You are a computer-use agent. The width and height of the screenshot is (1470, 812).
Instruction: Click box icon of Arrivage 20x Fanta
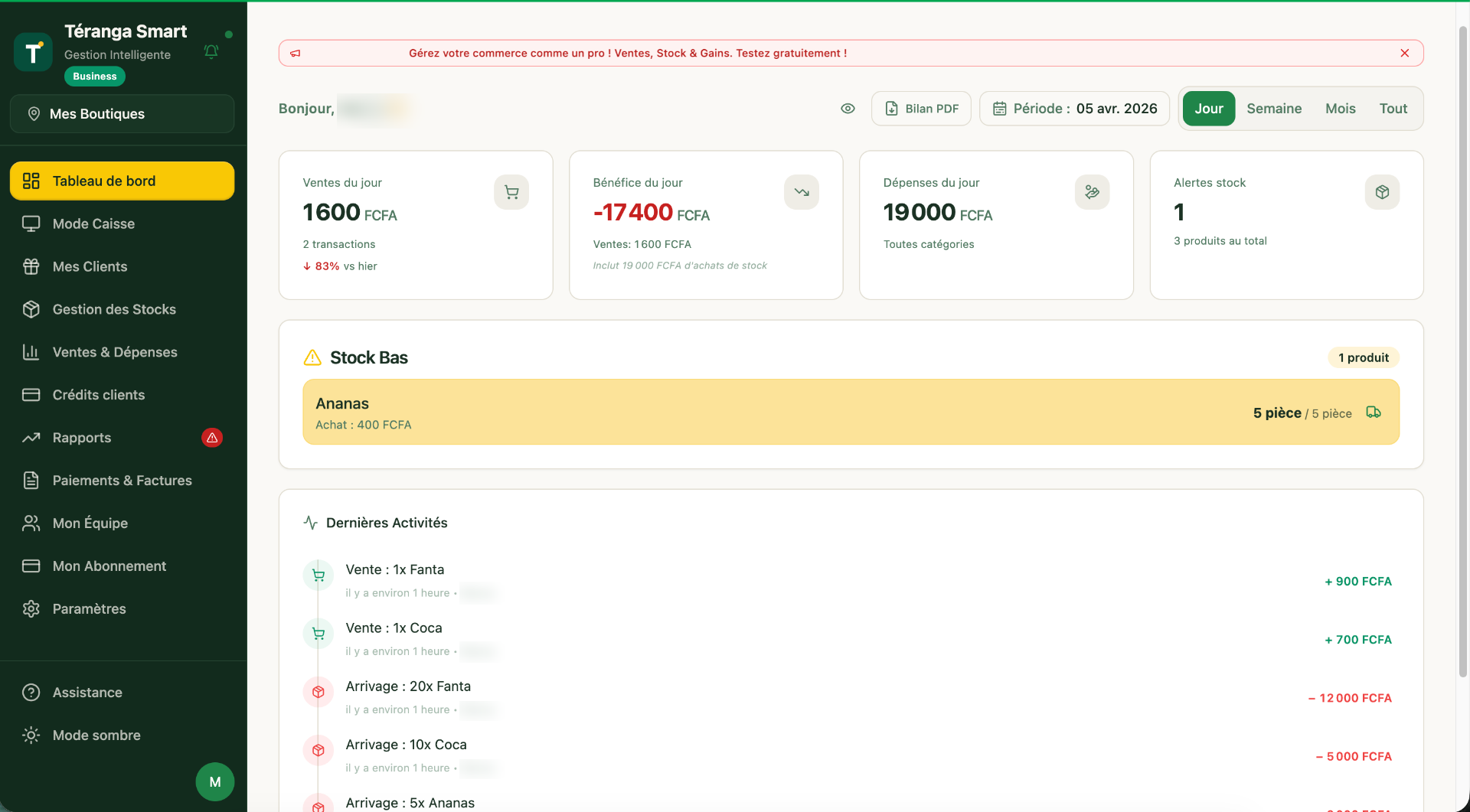pyautogui.click(x=318, y=692)
